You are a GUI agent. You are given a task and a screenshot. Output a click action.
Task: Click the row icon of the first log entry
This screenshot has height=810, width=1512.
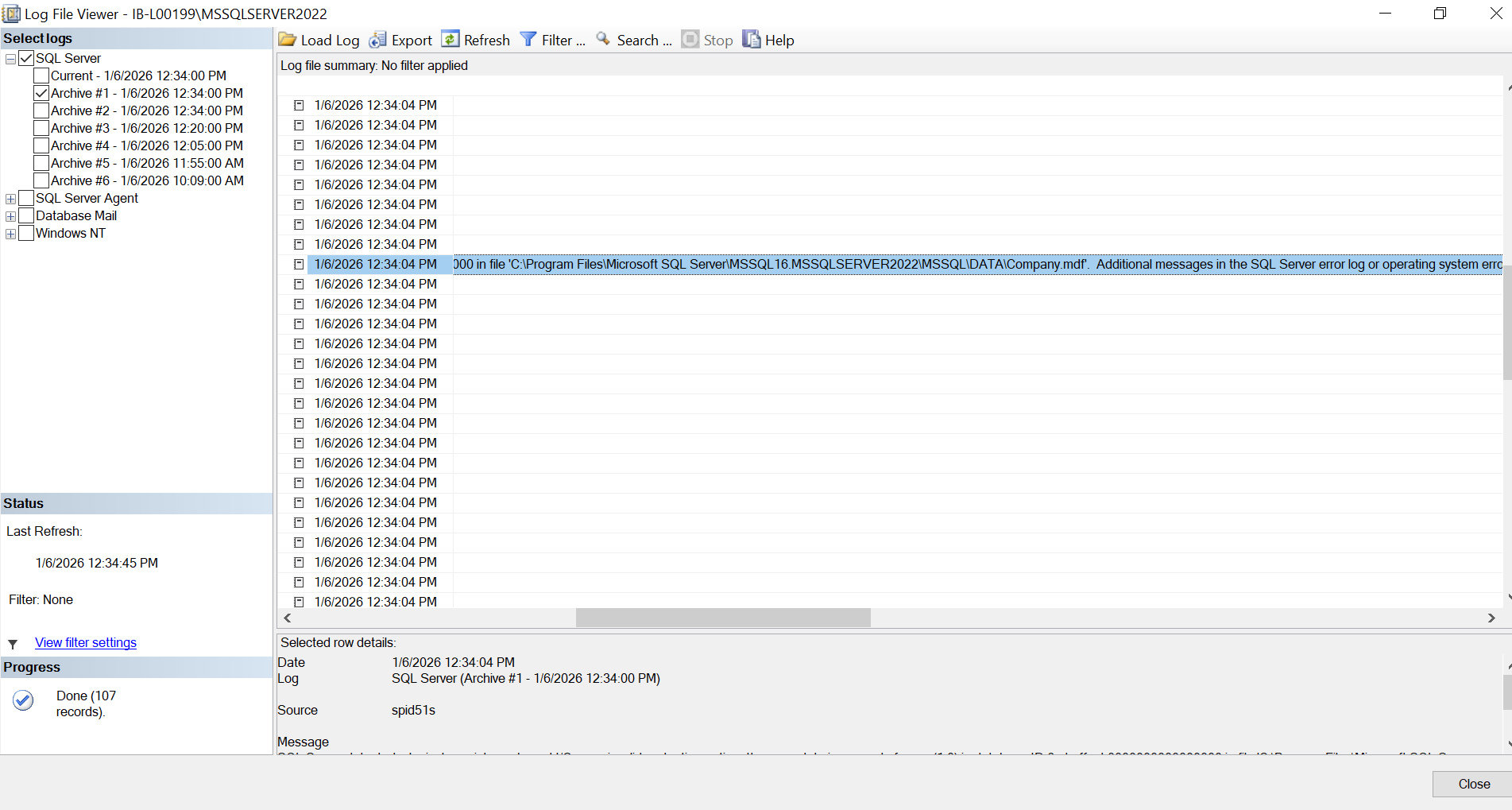tap(299, 106)
